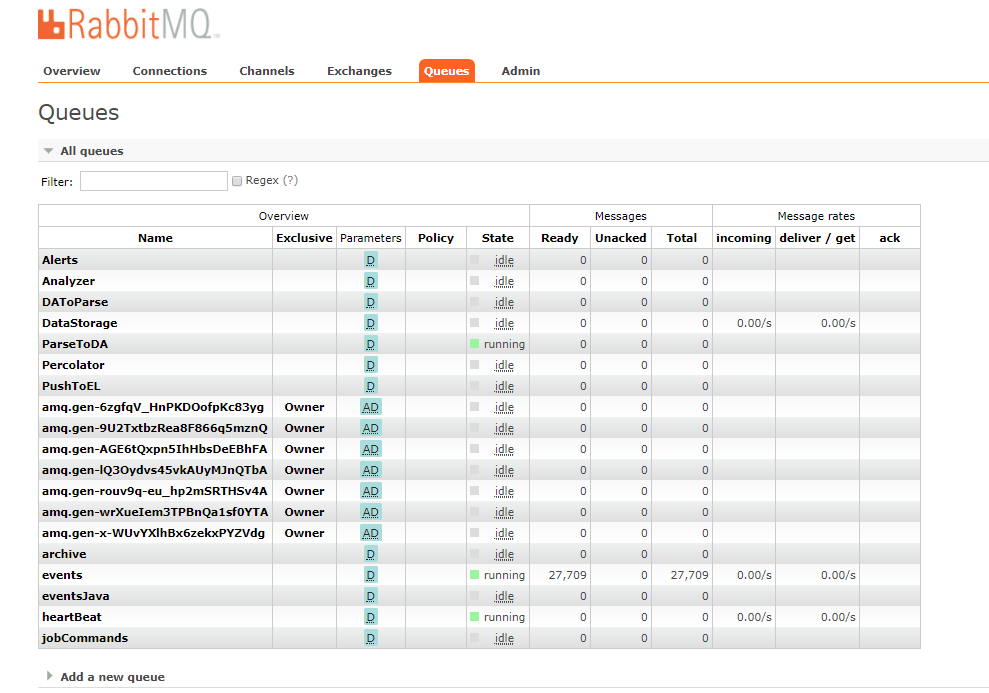Sort by the Exclusive column header

point(304,238)
